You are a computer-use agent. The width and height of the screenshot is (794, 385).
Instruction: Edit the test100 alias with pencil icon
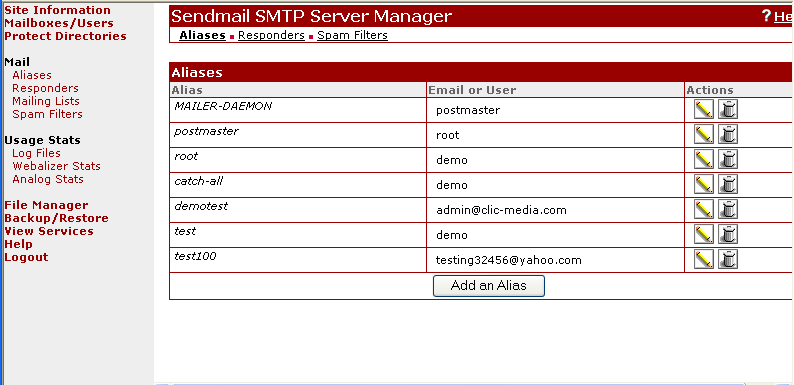point(703,259)
